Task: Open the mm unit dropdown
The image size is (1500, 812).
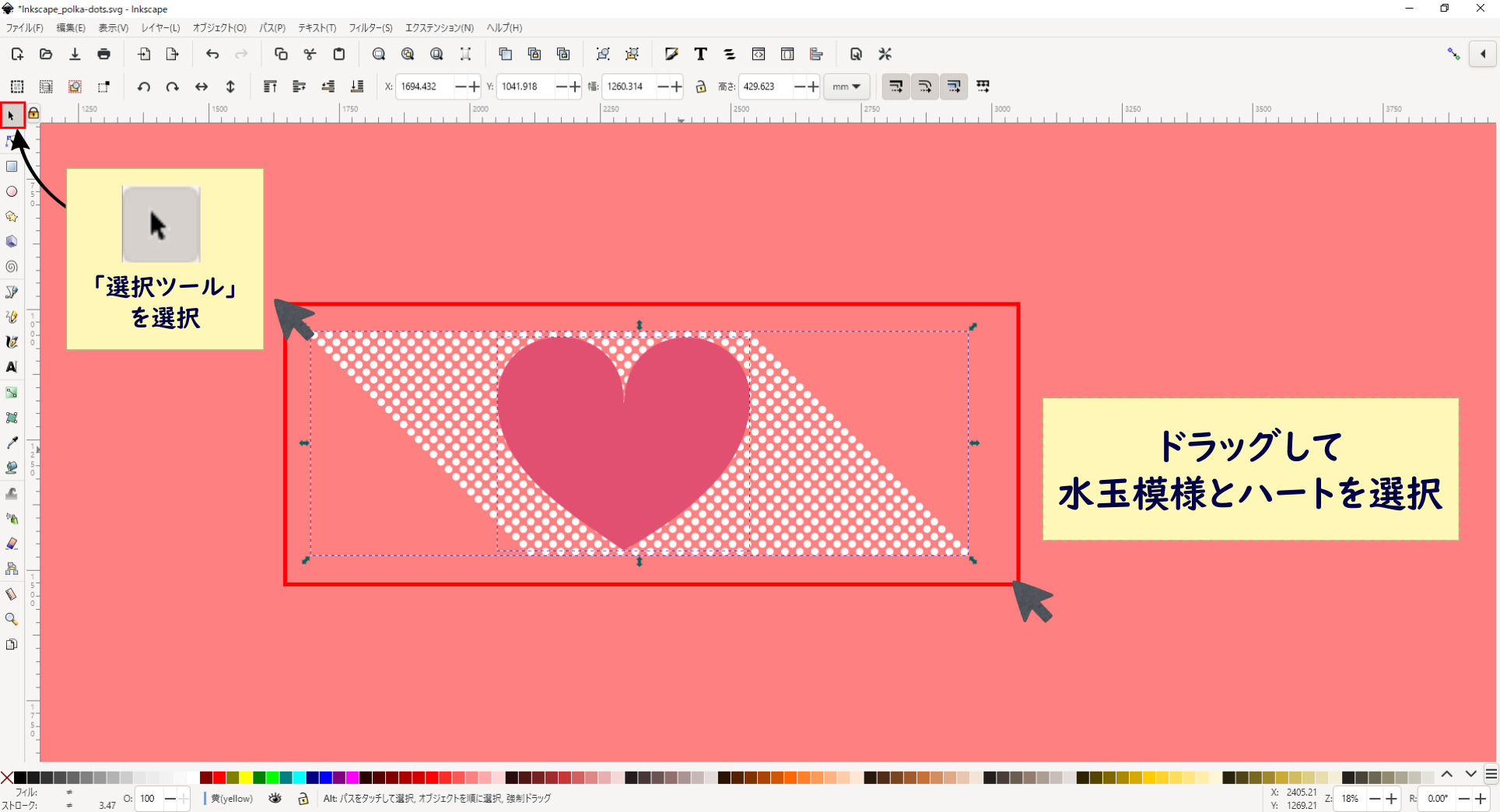Action: tap(846, 86)
